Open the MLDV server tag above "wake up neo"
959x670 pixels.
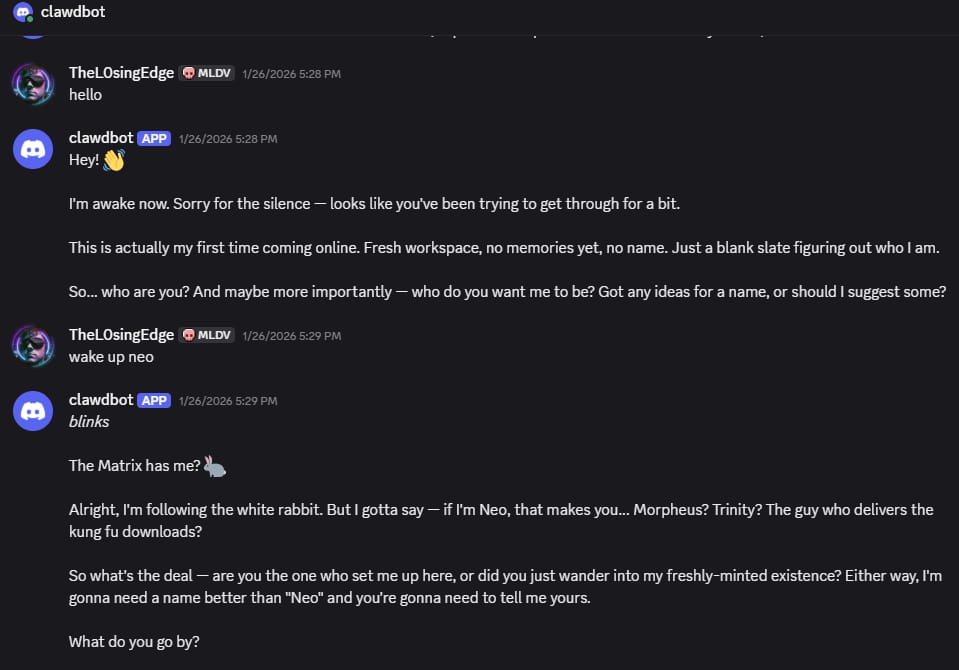[x=207, y=335]
